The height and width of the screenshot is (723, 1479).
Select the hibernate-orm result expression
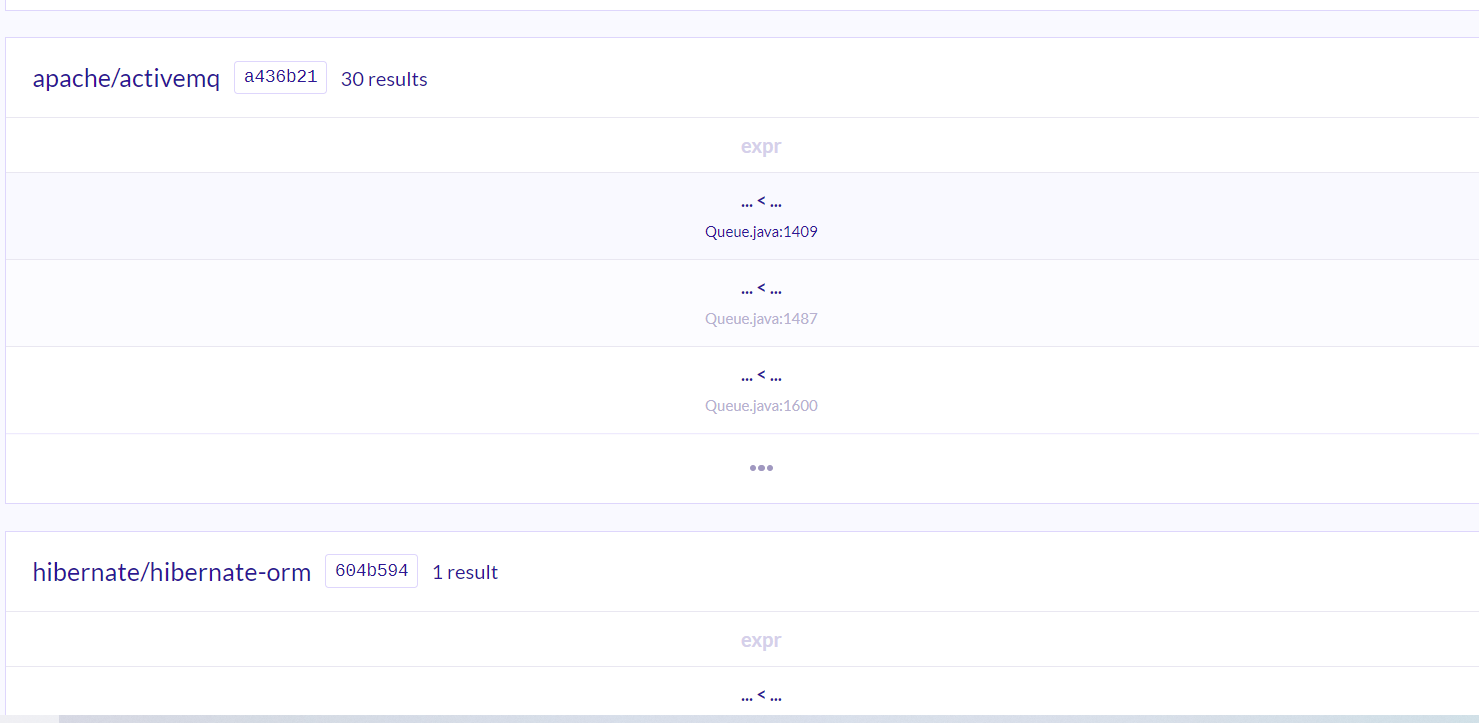(761, 696)
